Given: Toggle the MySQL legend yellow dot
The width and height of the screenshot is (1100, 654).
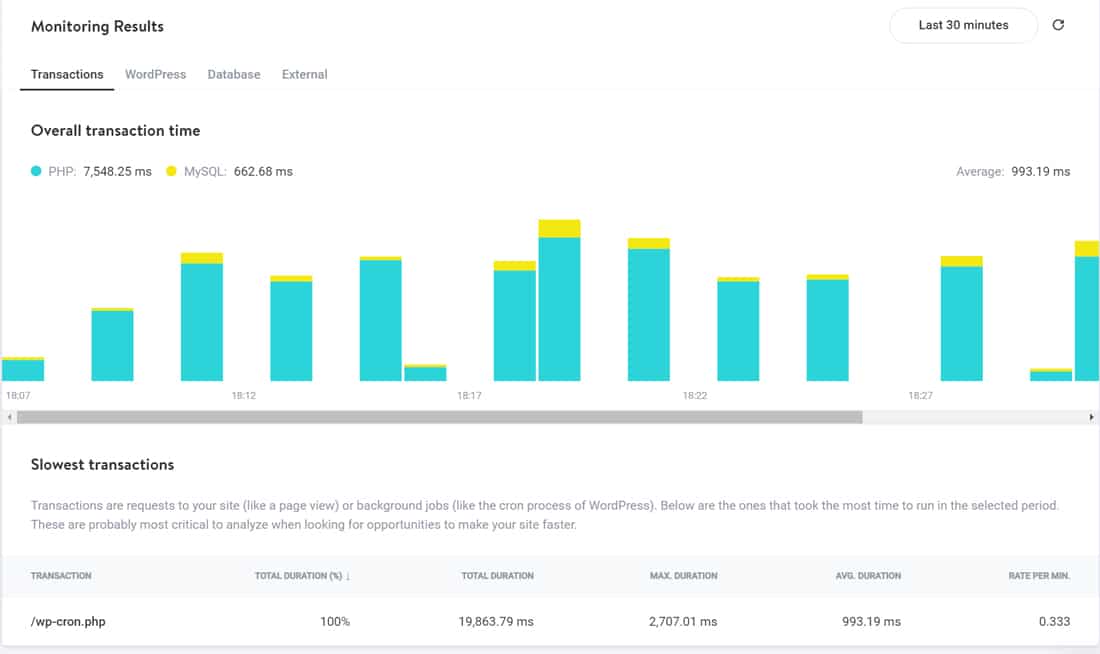Looking at the screenshot, I should 172,172.
